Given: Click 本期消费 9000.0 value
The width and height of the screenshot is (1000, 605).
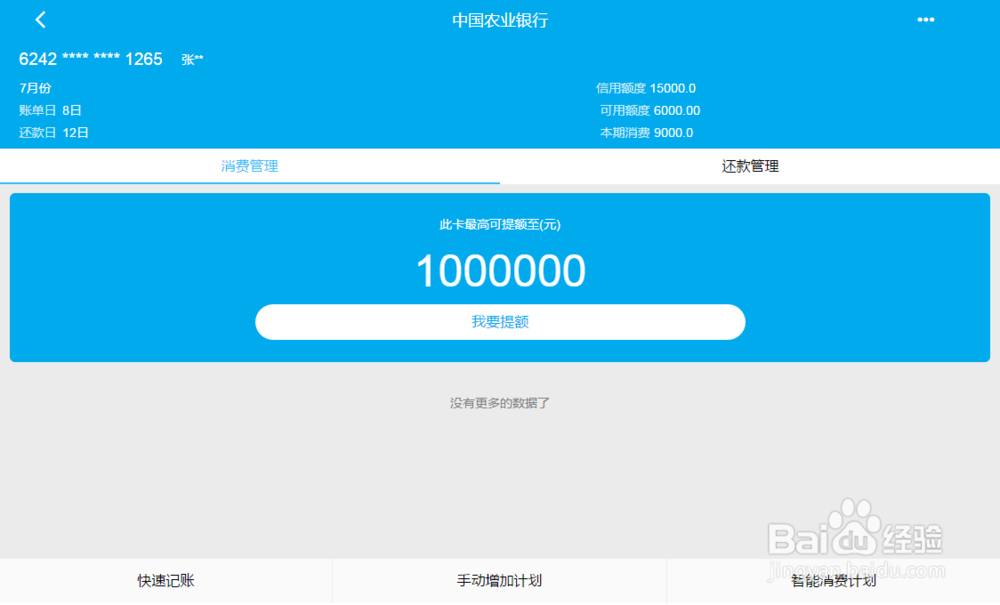Looking at the screenshot, I should pos(646,133).
